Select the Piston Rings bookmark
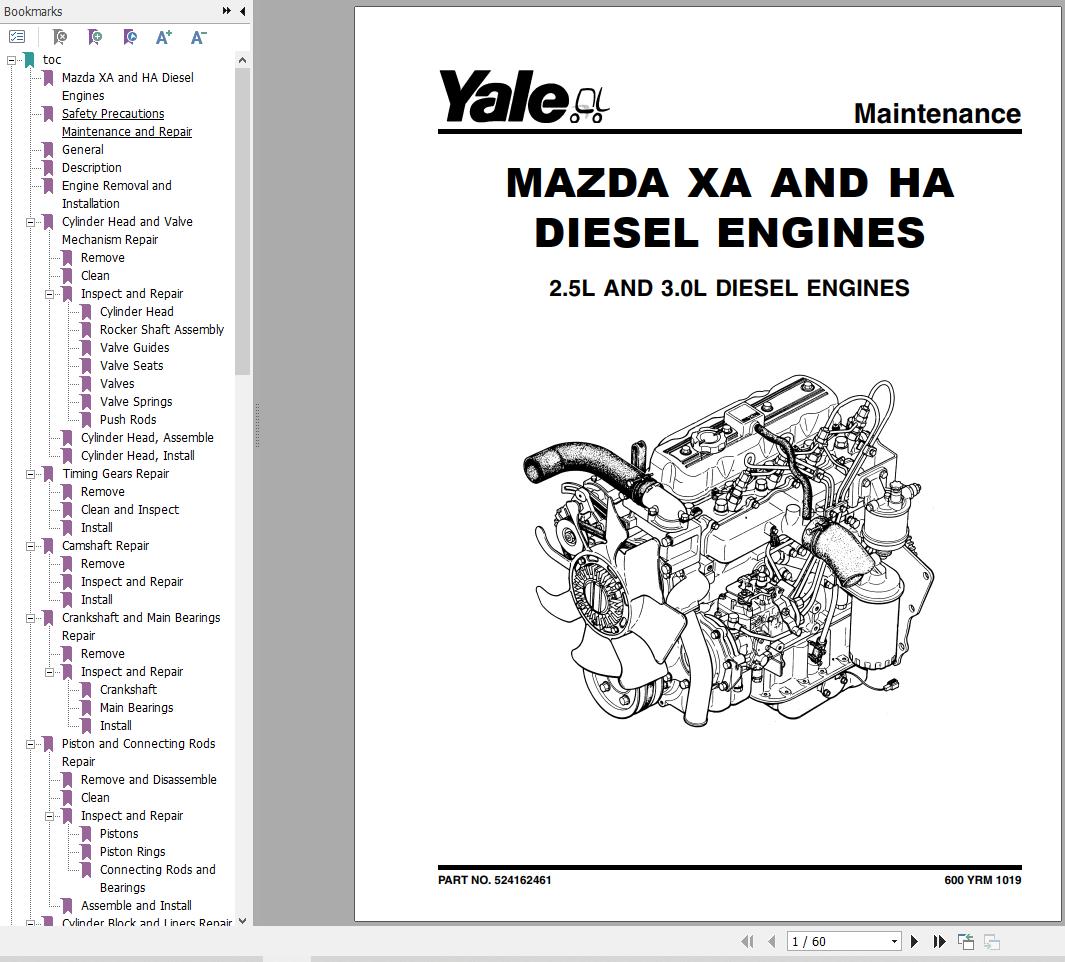 (132, 851)
